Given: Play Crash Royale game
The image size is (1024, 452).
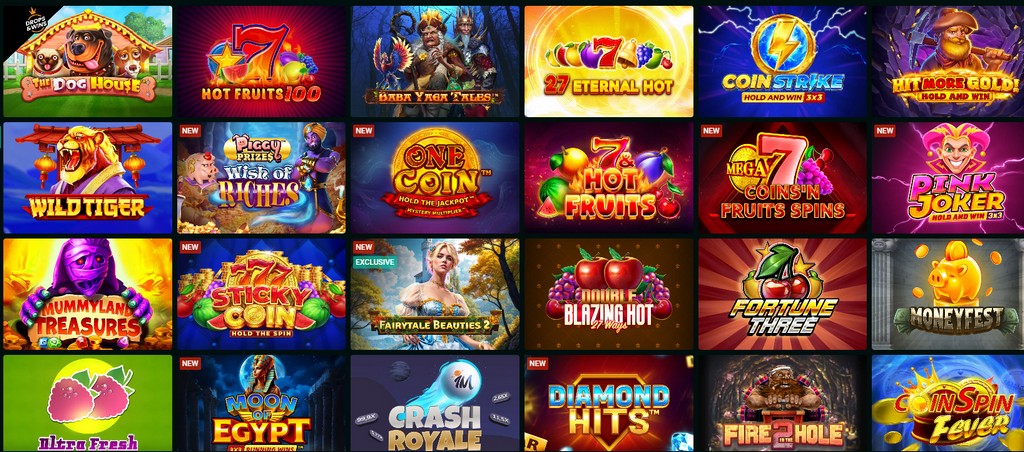Looking at the screenshot, I should 435,404.
